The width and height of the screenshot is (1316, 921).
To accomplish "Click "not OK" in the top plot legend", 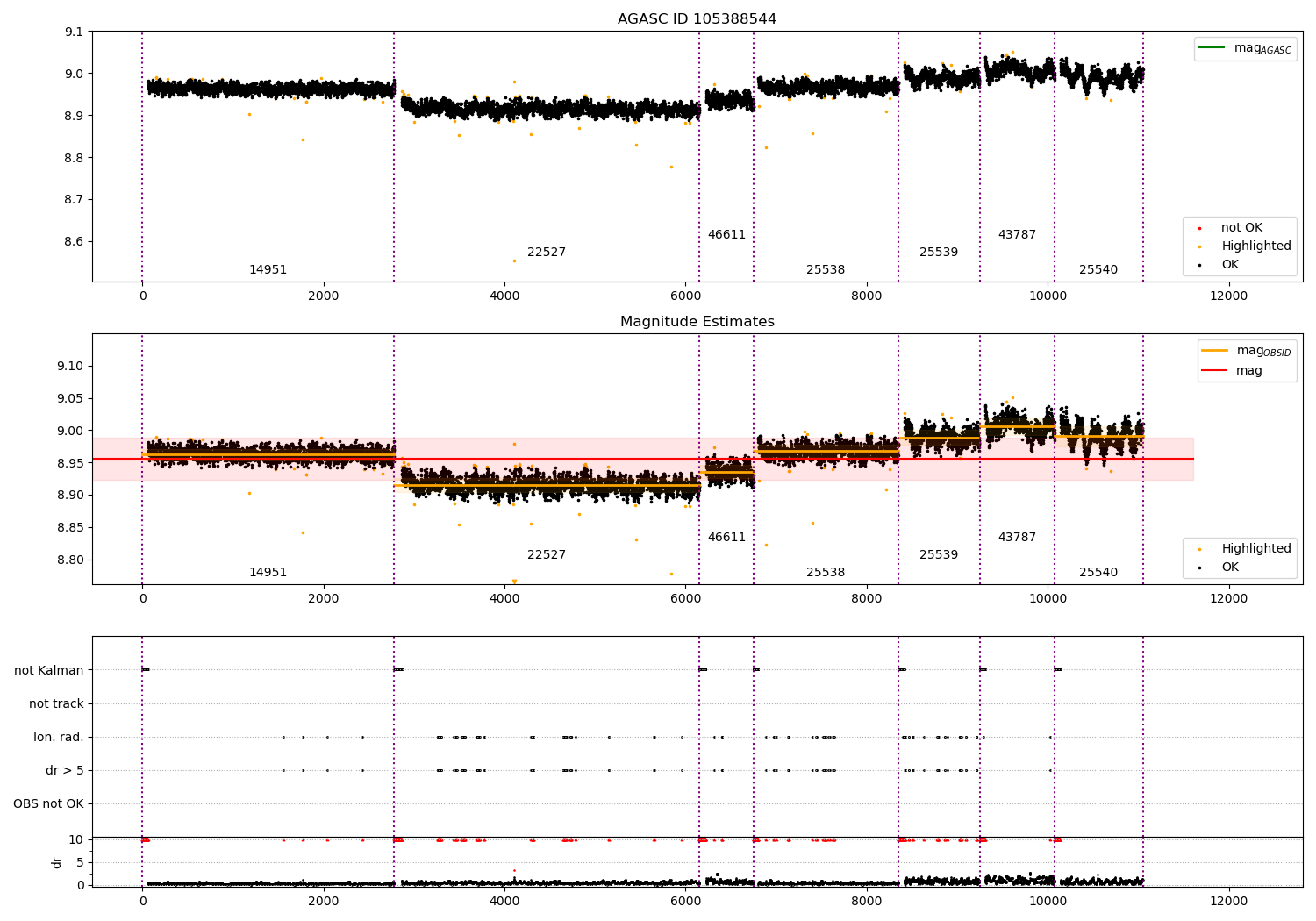I will [x=1241, y=227].
